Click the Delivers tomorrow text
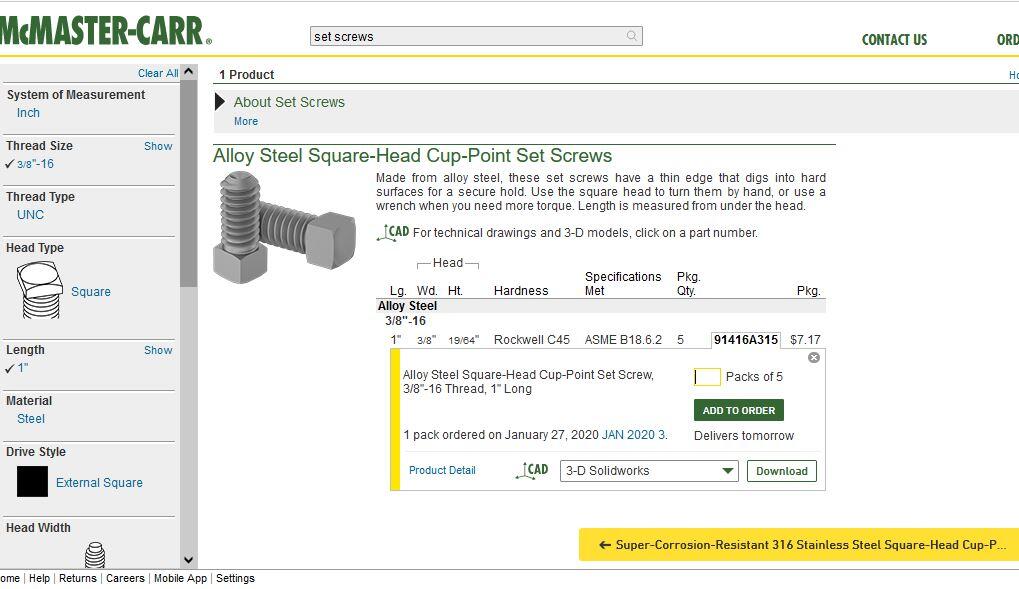This screenshot has width=1019, height=589. tap(743, 436)
